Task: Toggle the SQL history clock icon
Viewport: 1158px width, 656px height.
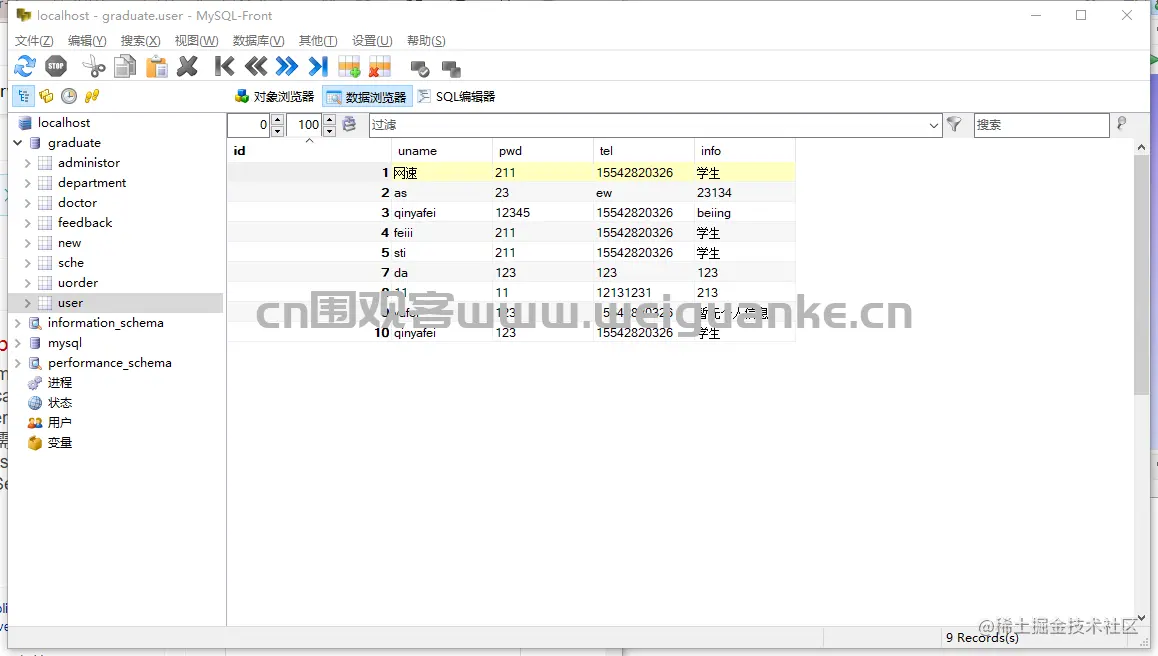Action: pos(69,96)
